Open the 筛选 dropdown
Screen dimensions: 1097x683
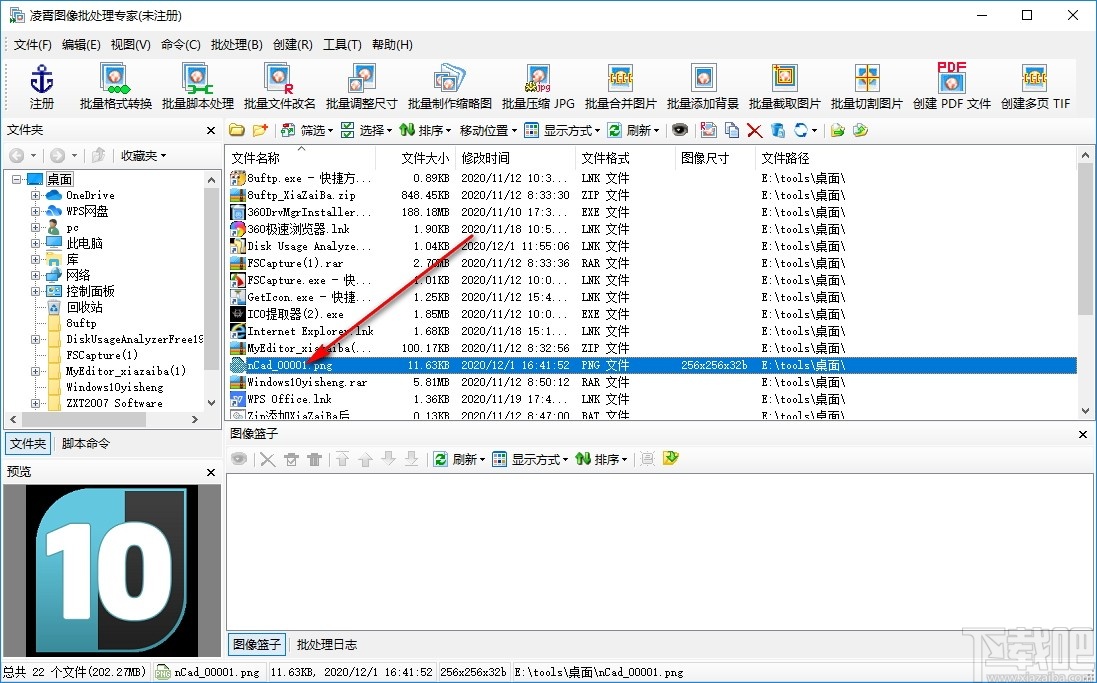307,130
